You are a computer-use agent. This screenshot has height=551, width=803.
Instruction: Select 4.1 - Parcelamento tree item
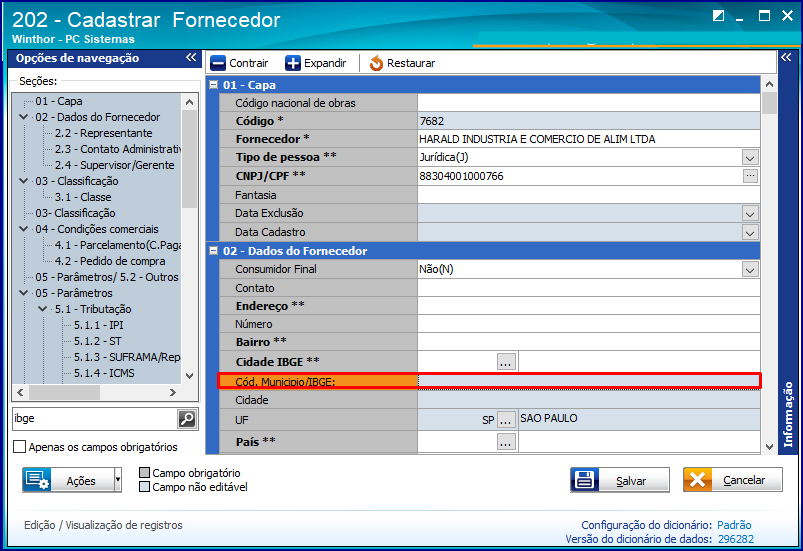(118, 245)
